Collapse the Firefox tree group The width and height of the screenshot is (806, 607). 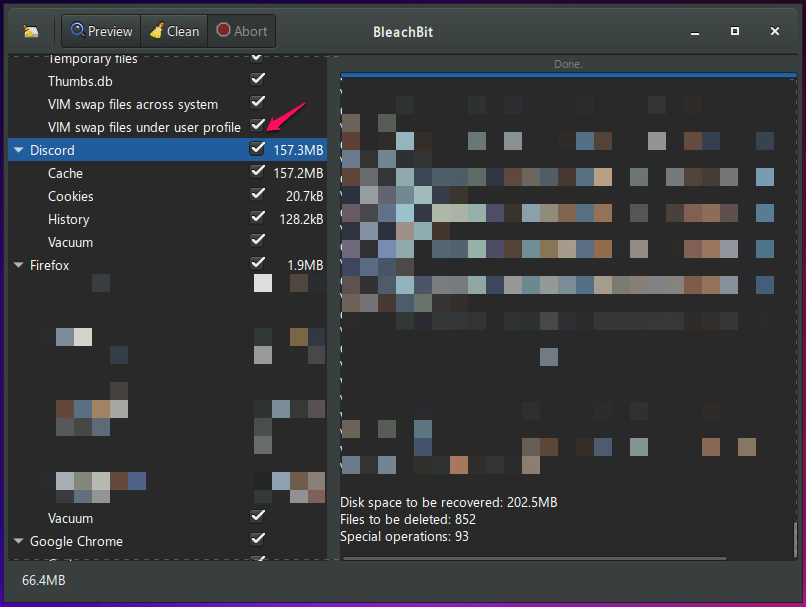[19, 265]
